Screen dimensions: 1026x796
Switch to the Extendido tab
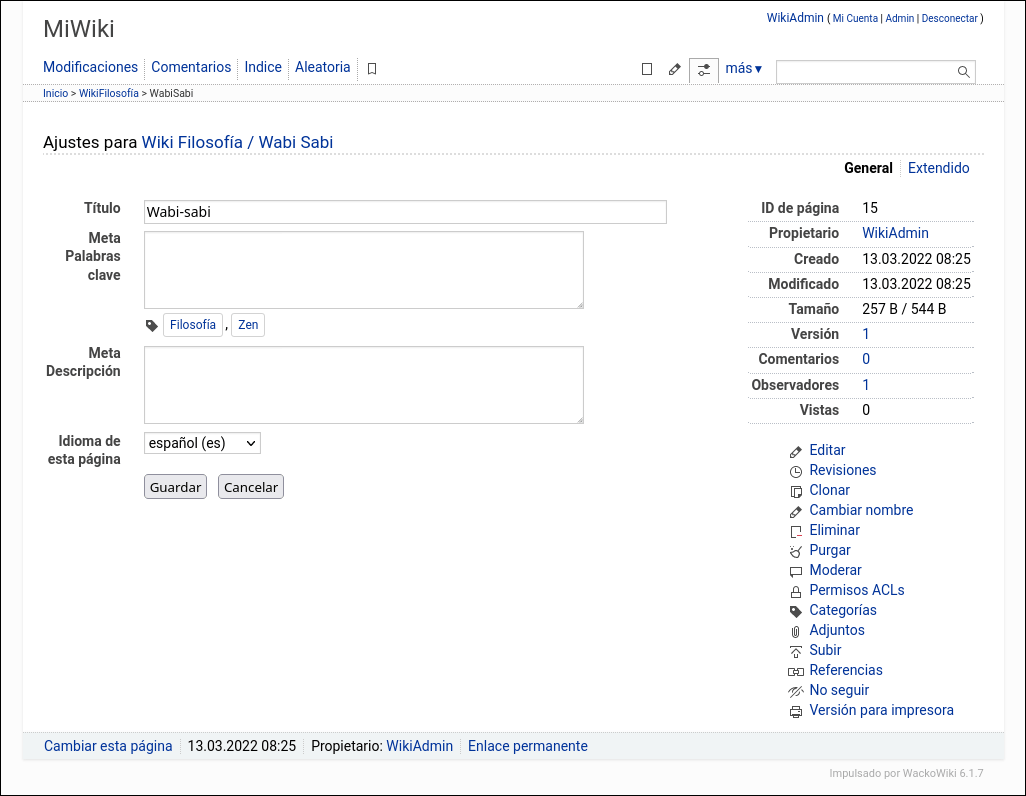[x=938, y=168]
